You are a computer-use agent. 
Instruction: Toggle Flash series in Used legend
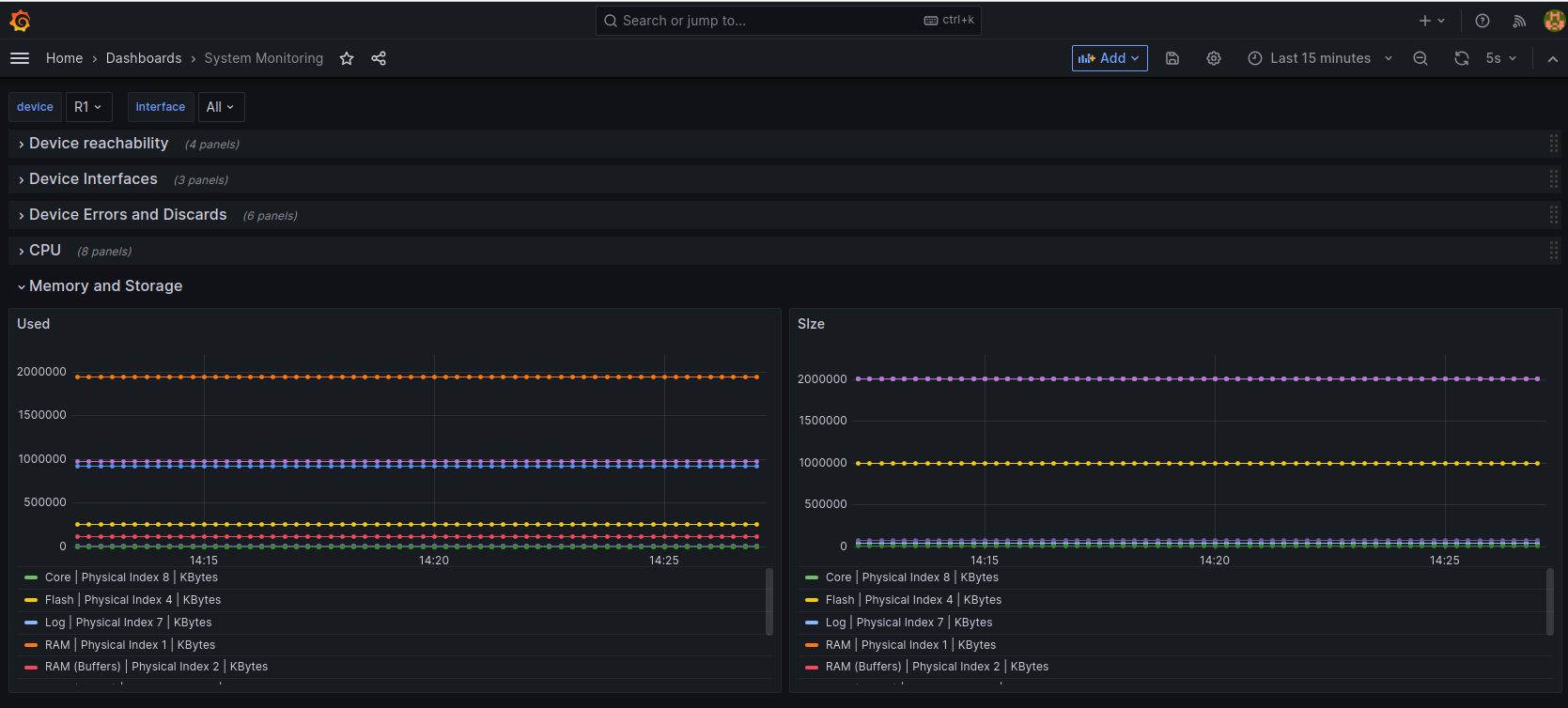tap(133, 600)
